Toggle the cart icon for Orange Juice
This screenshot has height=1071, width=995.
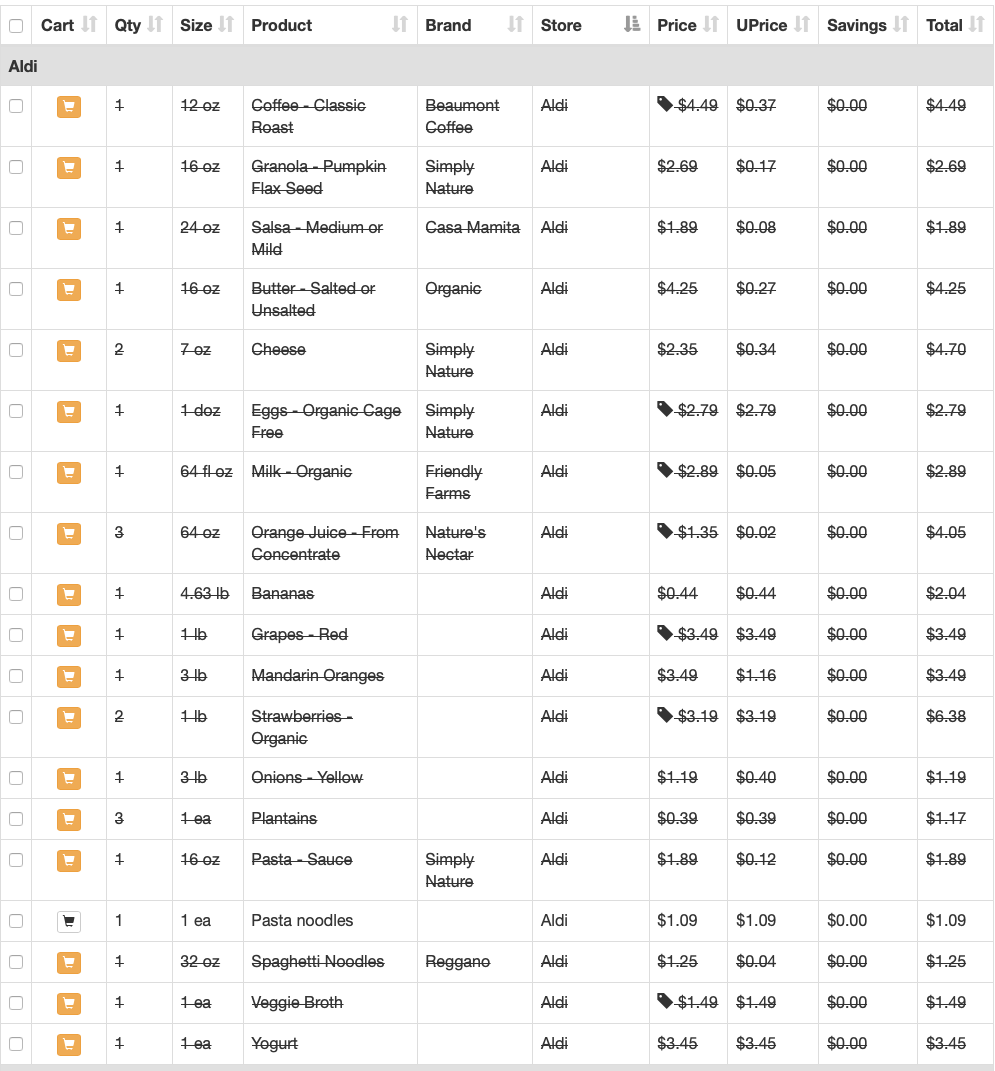point(69,533)
